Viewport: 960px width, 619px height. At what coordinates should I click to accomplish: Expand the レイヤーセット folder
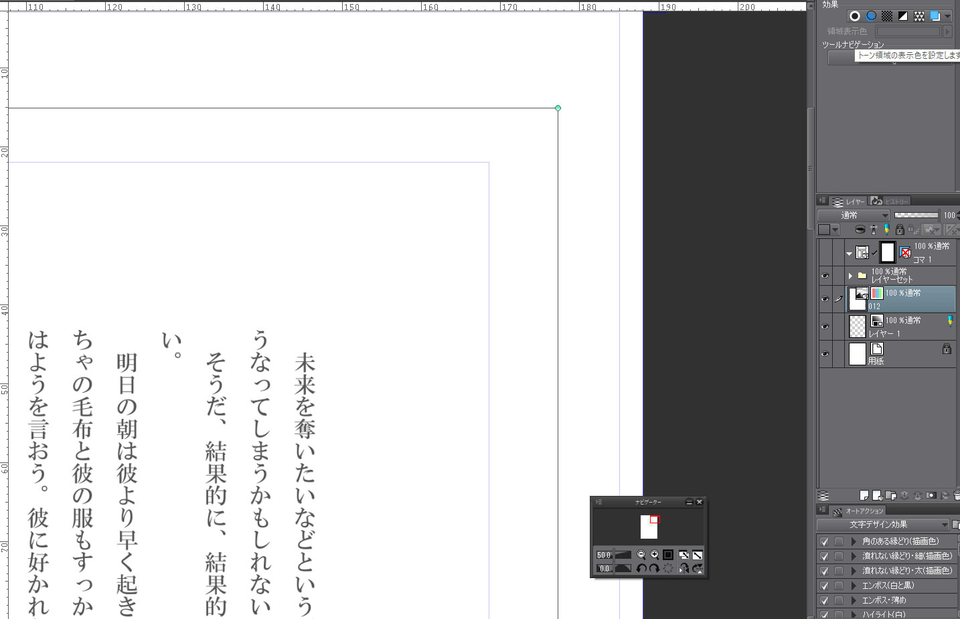tap(851, 275)
